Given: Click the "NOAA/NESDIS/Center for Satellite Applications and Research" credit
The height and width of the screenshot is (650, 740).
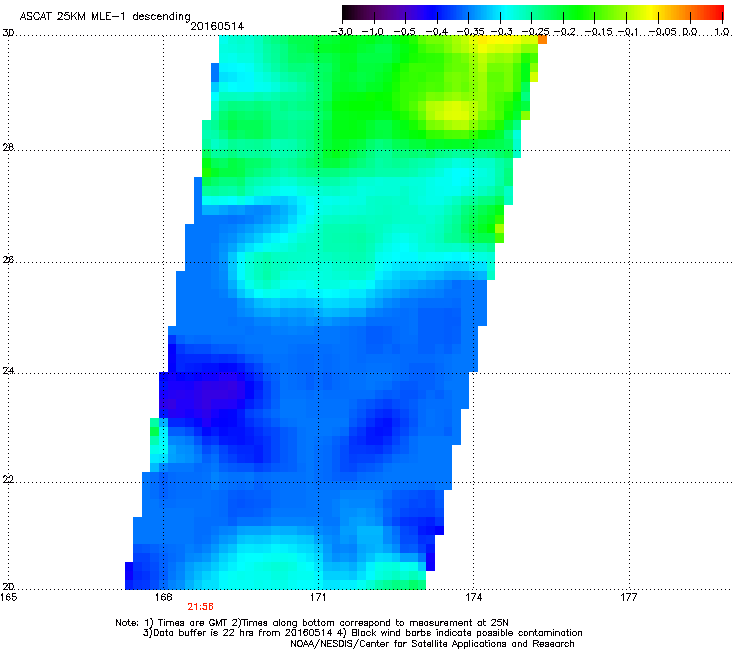Looking at the screenshot, I should 432,644.
